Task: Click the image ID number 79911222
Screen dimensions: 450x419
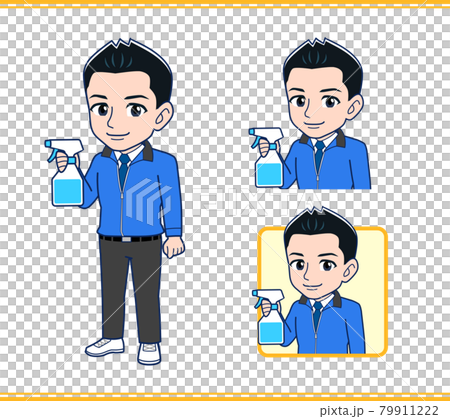Action: pos(409,410)
